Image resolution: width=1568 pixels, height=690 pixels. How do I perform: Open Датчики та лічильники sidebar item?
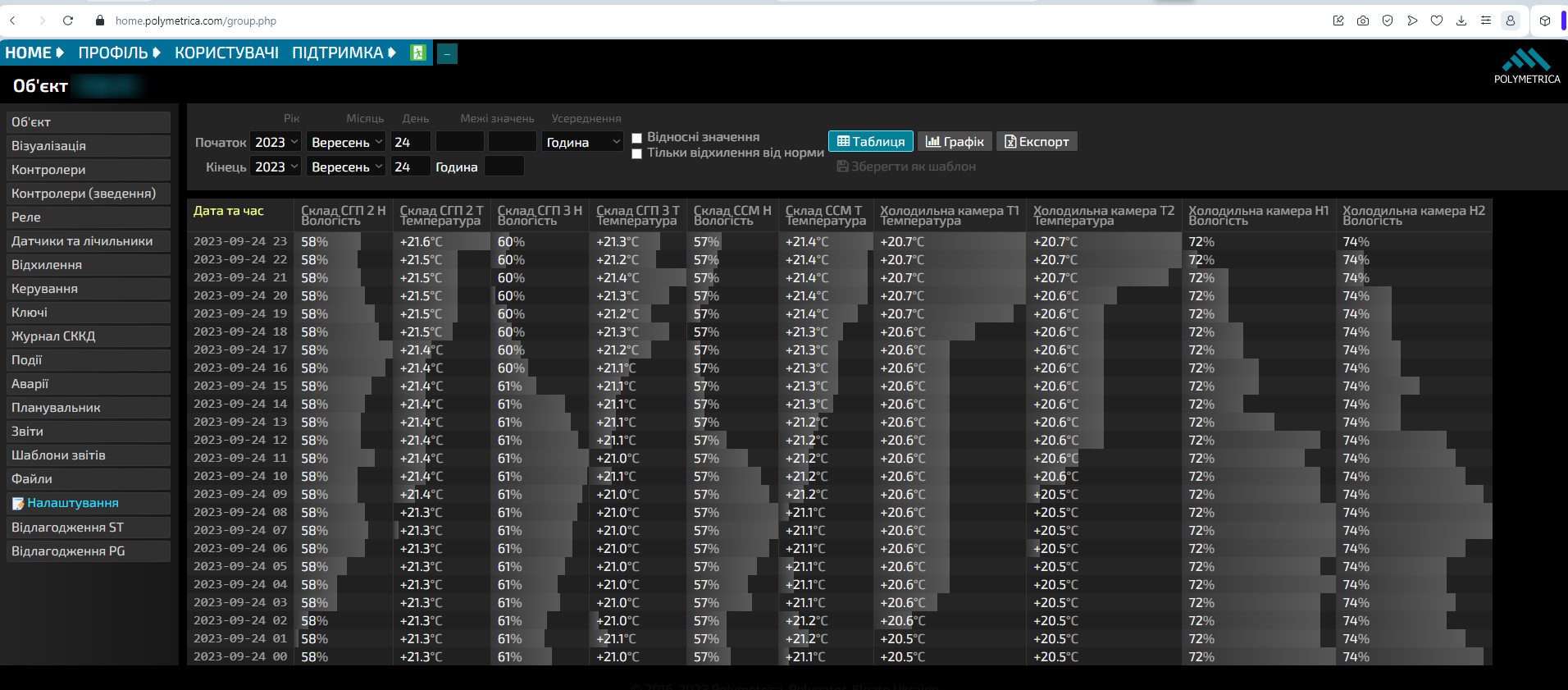tap(89, 241)
